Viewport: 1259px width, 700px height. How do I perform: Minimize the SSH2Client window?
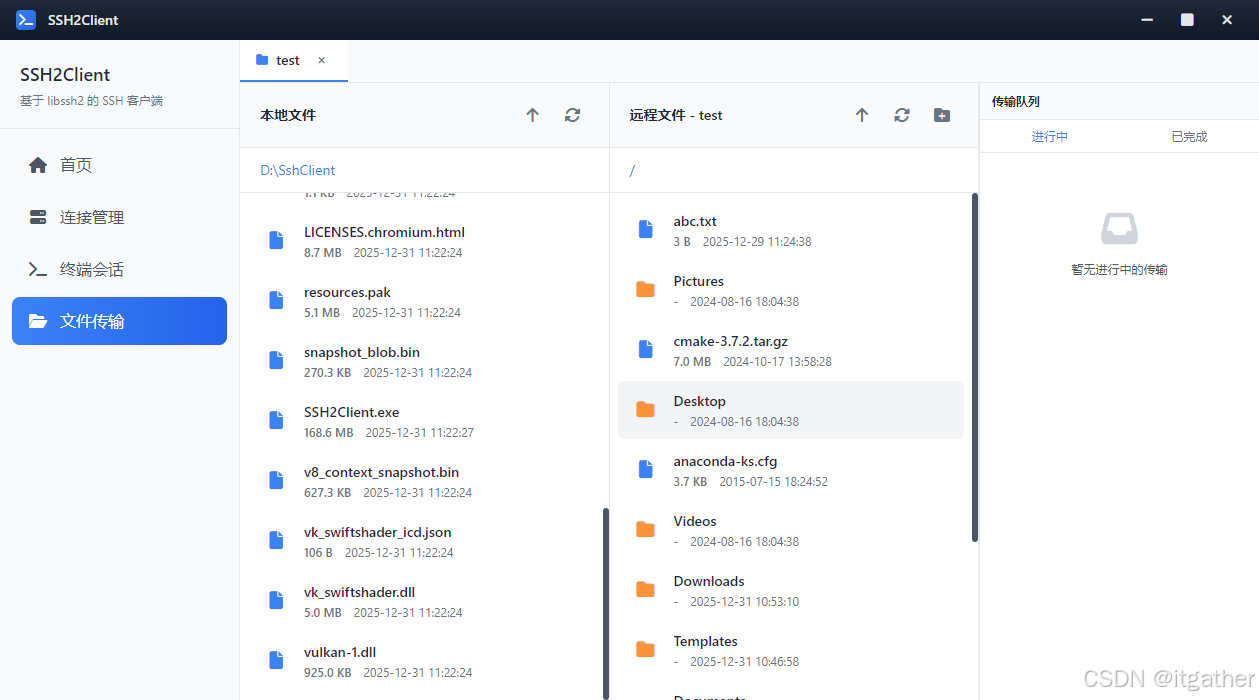[x=1147, y=19]
